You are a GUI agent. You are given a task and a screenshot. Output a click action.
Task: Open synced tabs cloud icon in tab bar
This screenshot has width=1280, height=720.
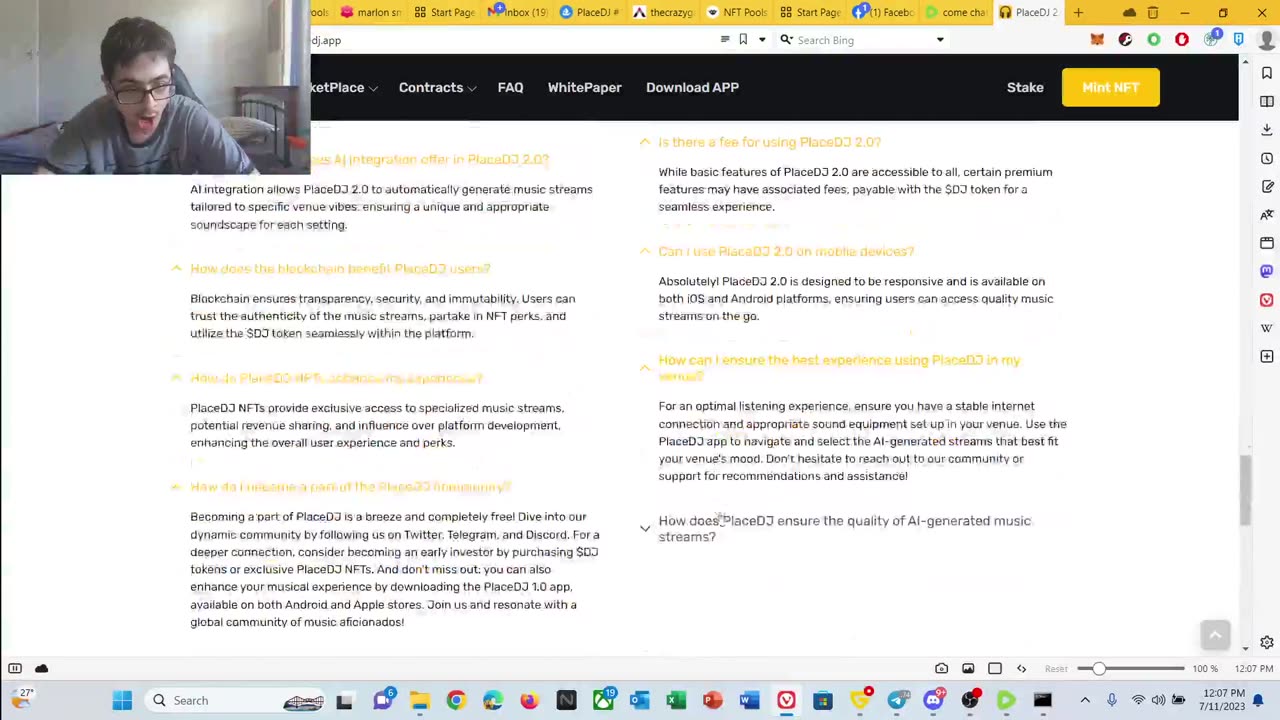[1129, 12]
